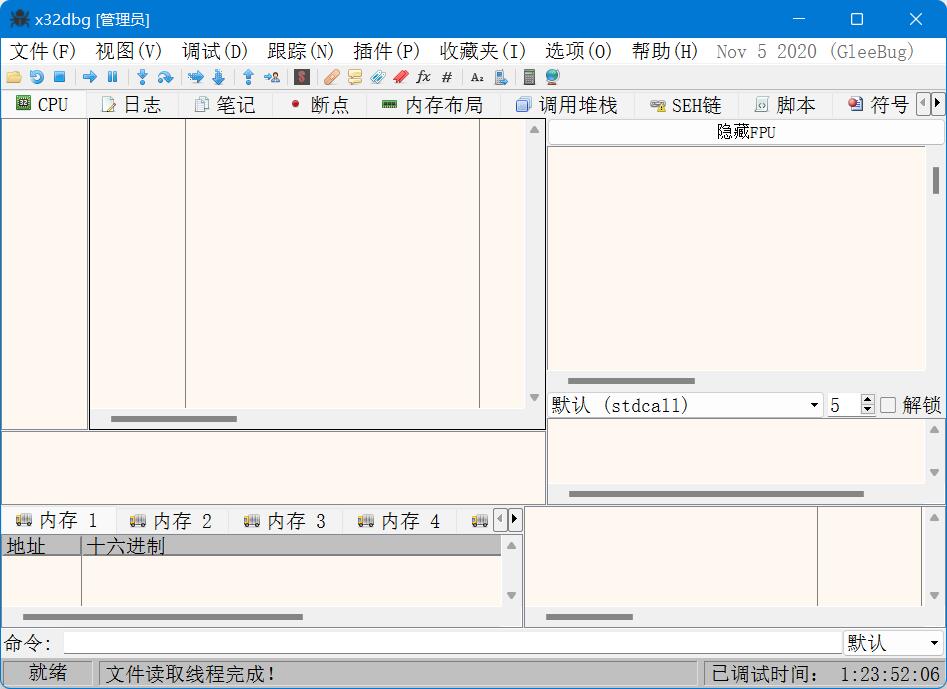This screenshot has height=689, width=947.
Task: Switch to the 内存布局 tab
Action: [432, 105]
